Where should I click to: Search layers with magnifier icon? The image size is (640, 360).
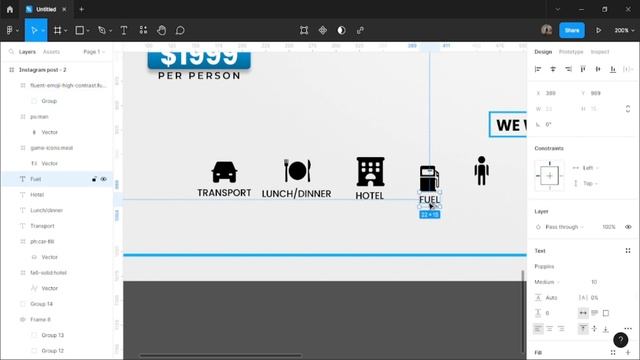(x=11, y=52)
